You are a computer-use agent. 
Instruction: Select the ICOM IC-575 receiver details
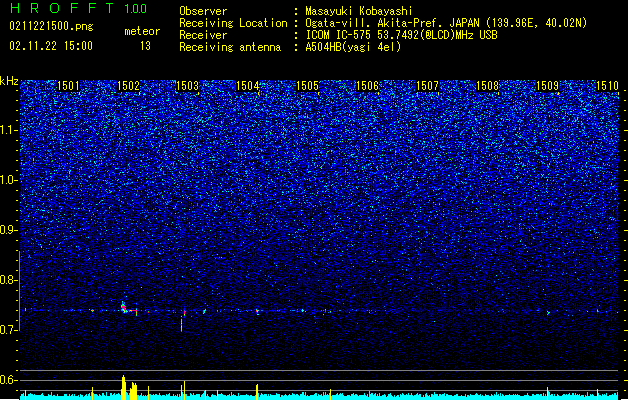(x=402, y=35)
